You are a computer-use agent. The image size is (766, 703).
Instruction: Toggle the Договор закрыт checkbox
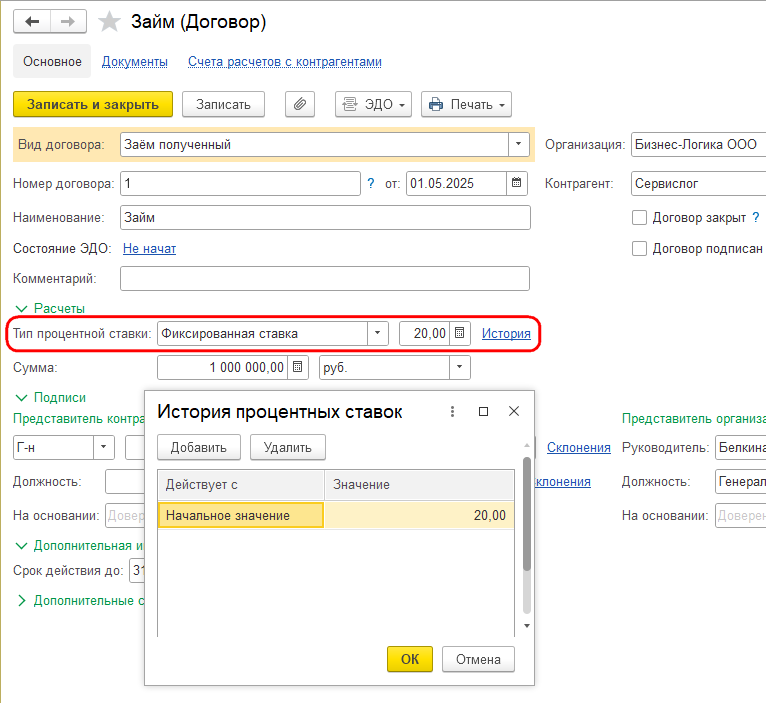(639, 217)
